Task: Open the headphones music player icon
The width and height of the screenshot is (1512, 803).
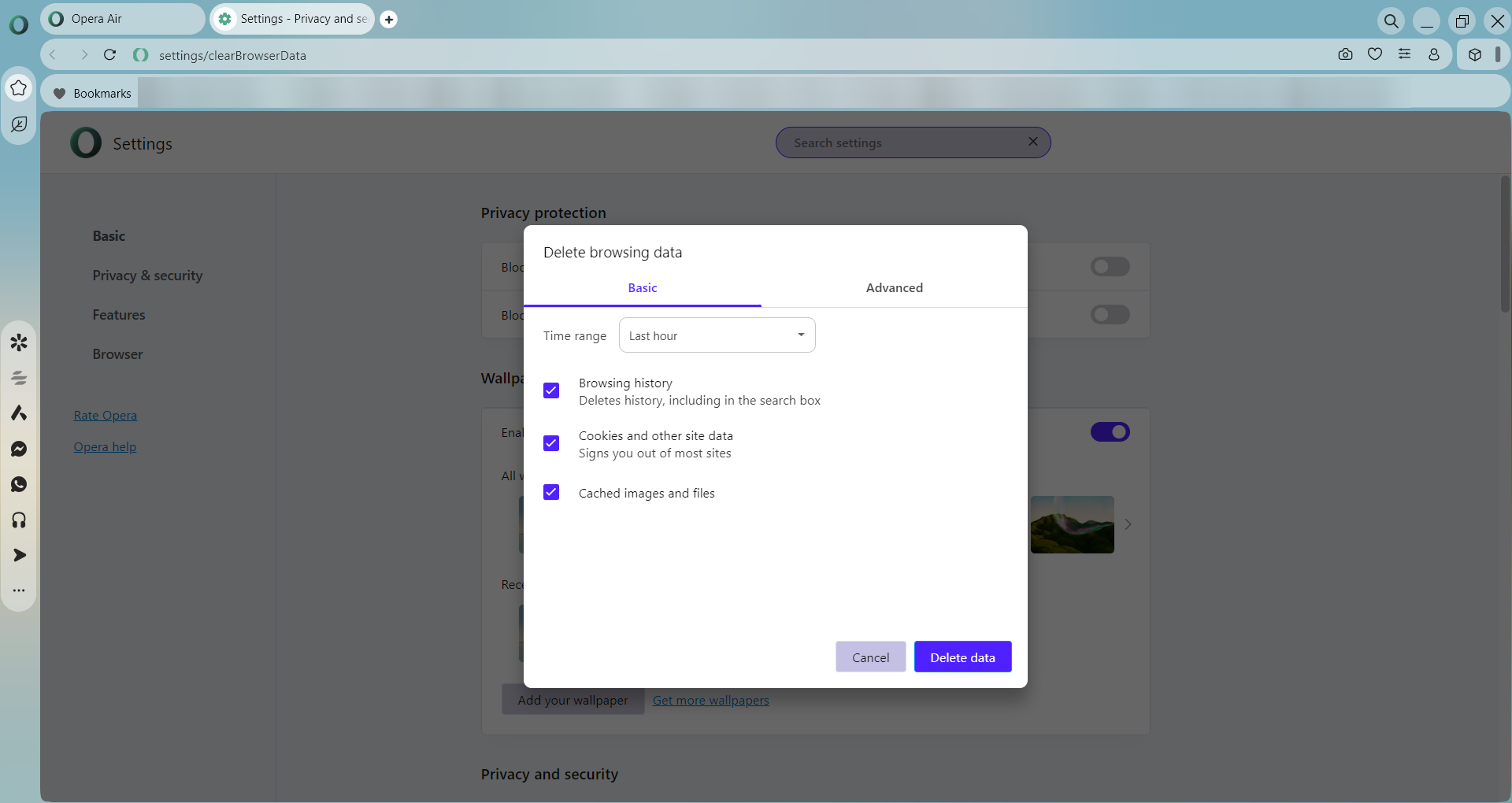Action: click(19, 520)
